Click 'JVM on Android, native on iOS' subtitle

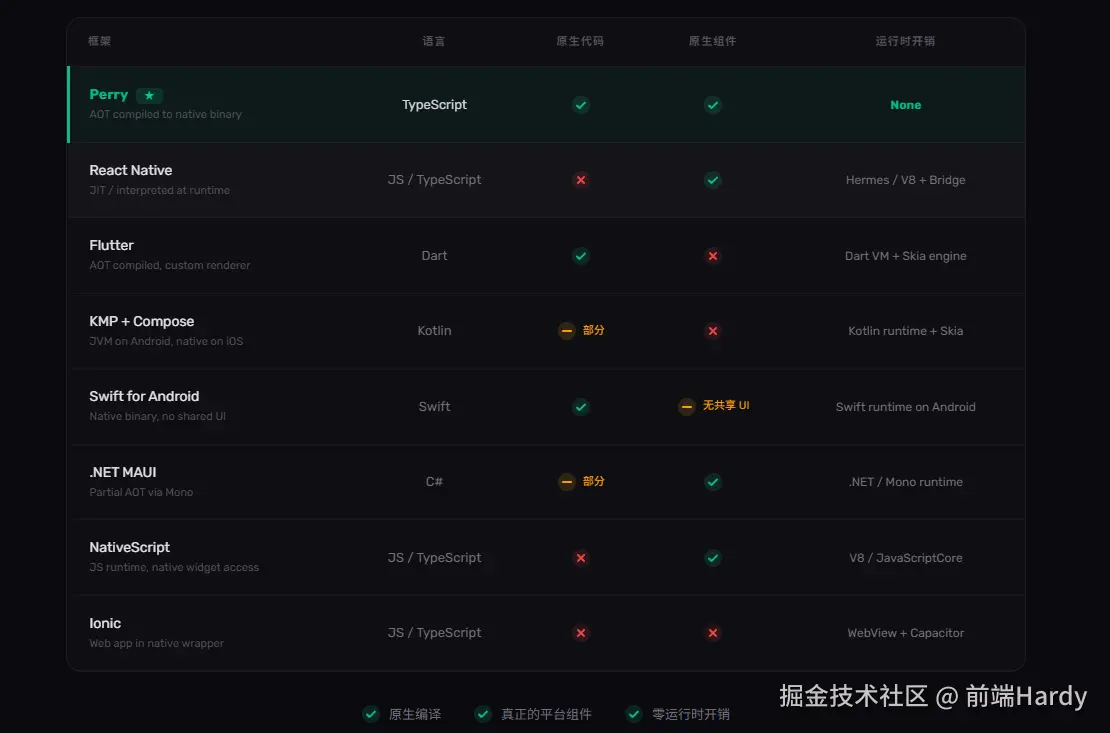point(166,341)
